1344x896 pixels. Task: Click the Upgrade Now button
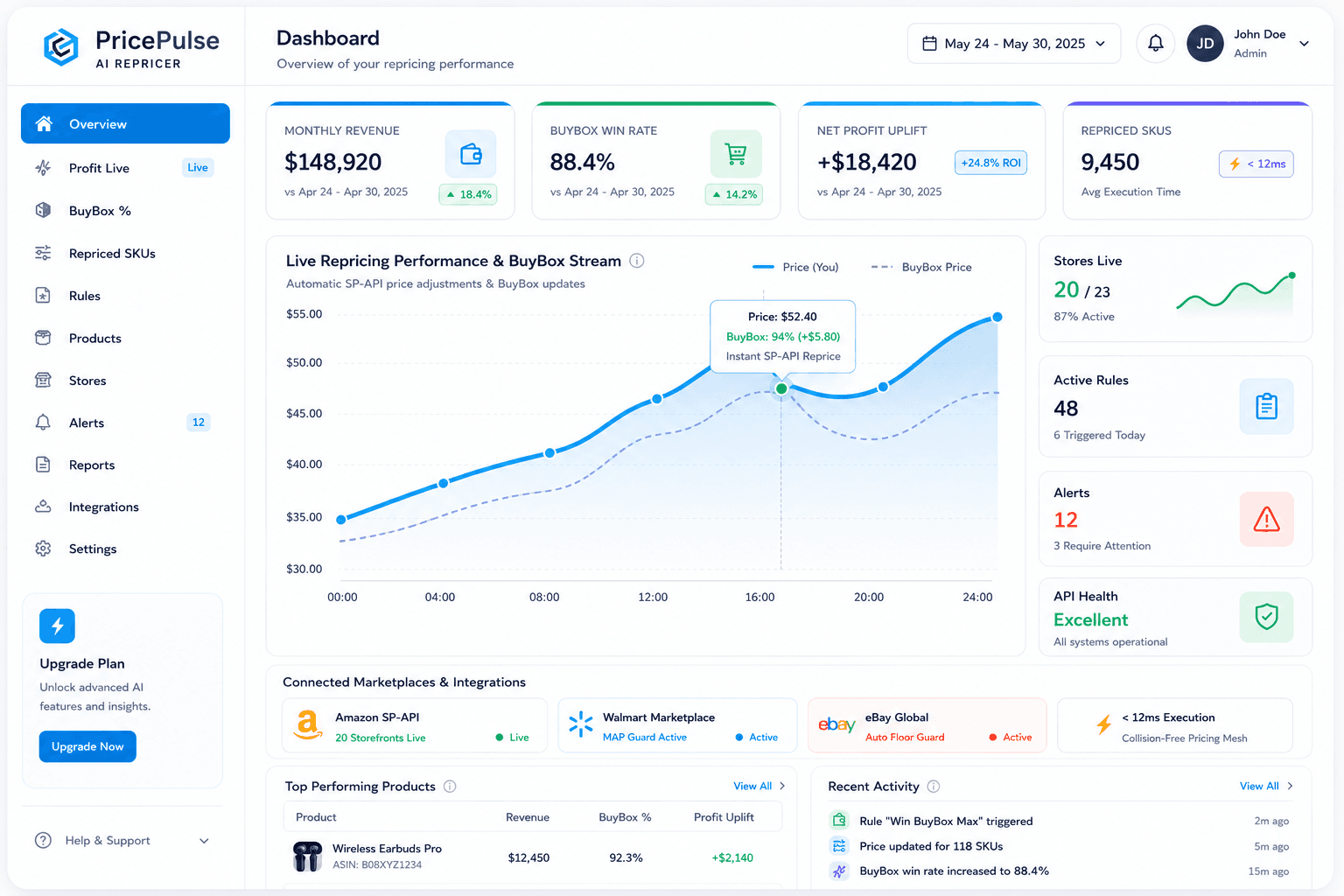(87, 746)
